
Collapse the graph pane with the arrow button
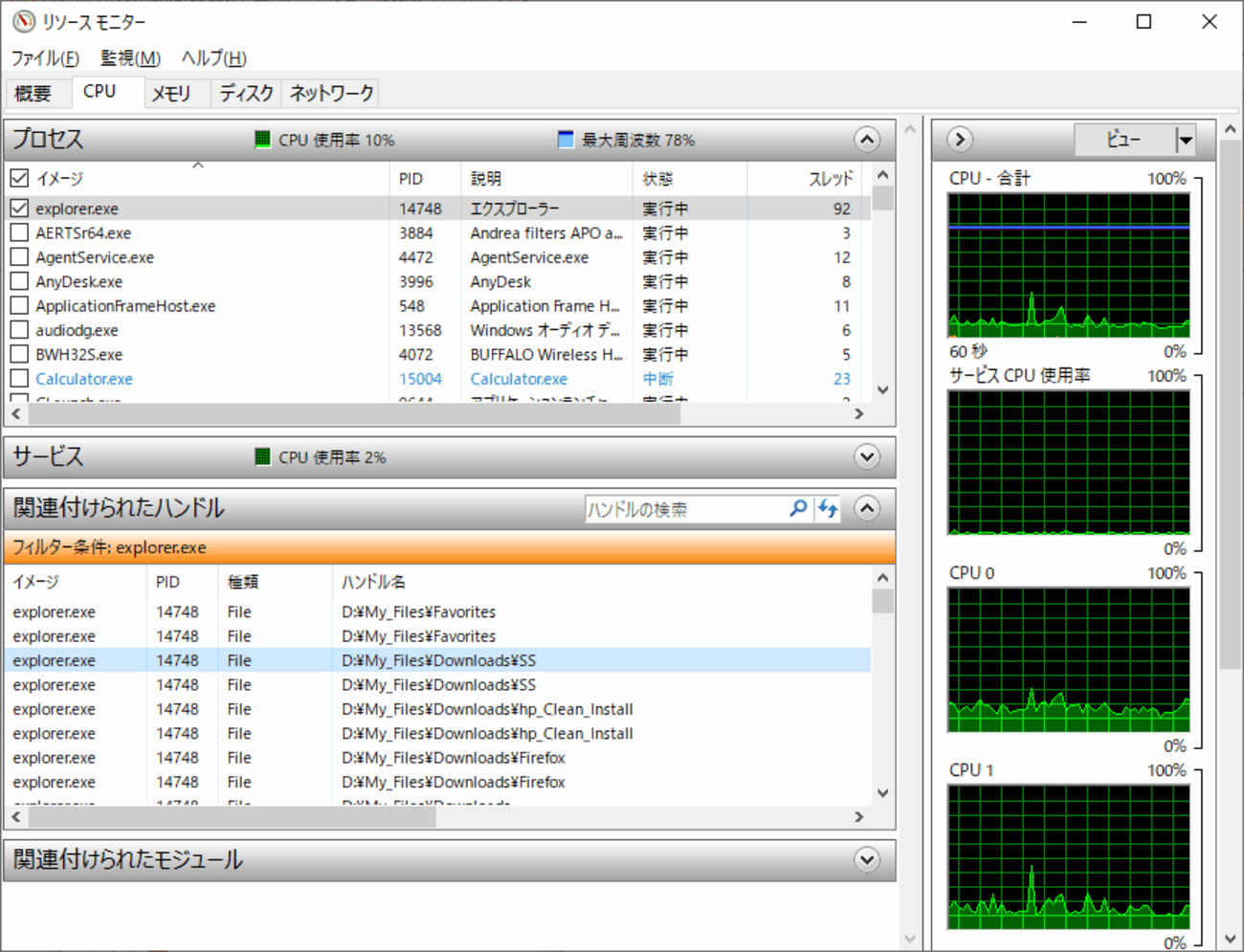(x=960, y=140)
